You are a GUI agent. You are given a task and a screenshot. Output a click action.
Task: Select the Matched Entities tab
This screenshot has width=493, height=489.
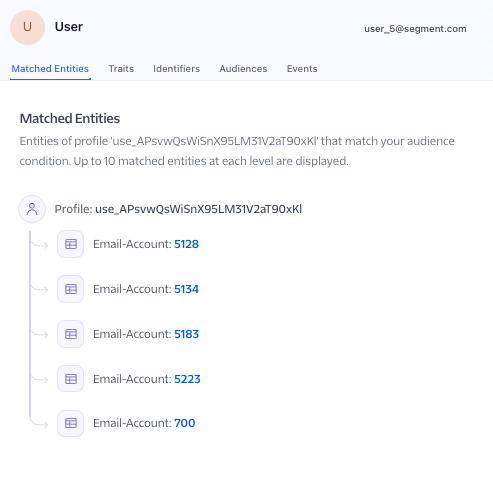[50, 69]
